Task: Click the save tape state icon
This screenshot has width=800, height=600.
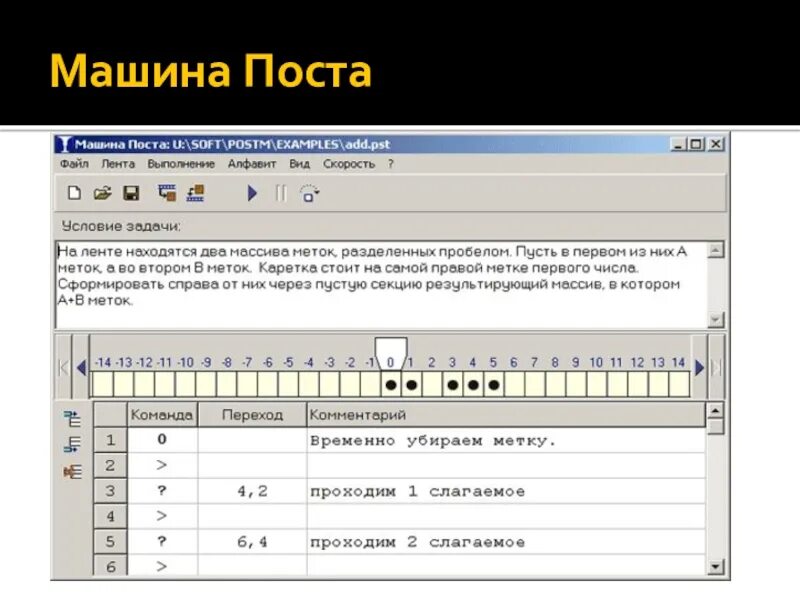Action: pos(167,193)
